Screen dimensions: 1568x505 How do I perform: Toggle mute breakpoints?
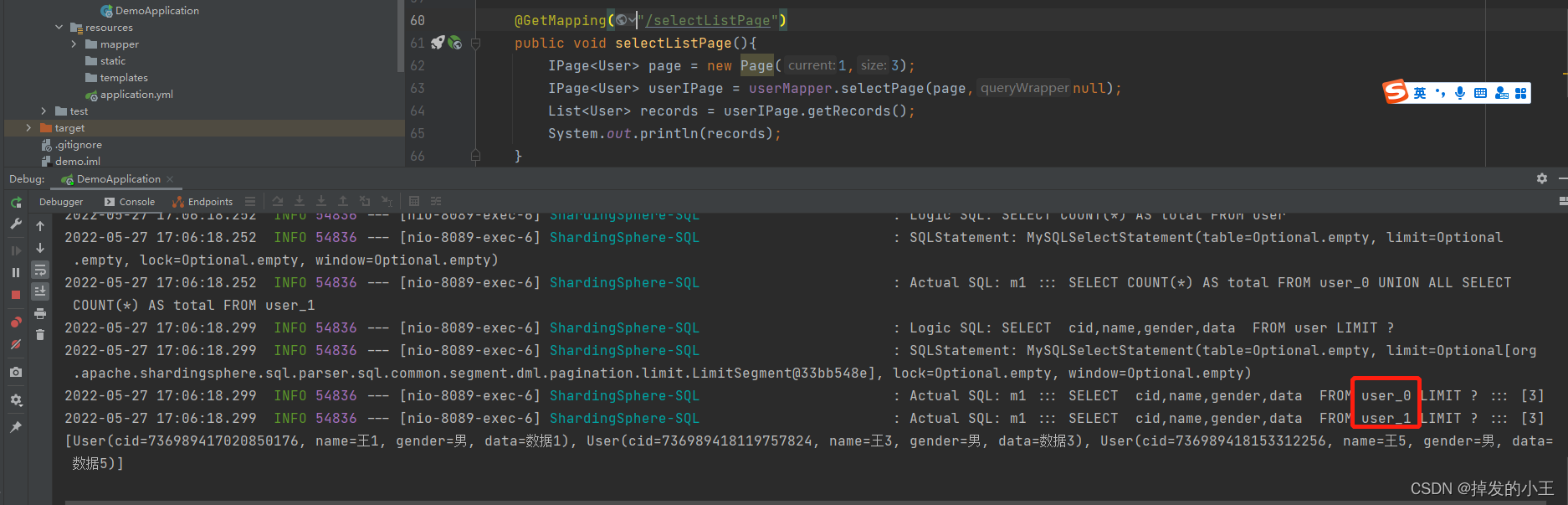(x=16, y=344)
